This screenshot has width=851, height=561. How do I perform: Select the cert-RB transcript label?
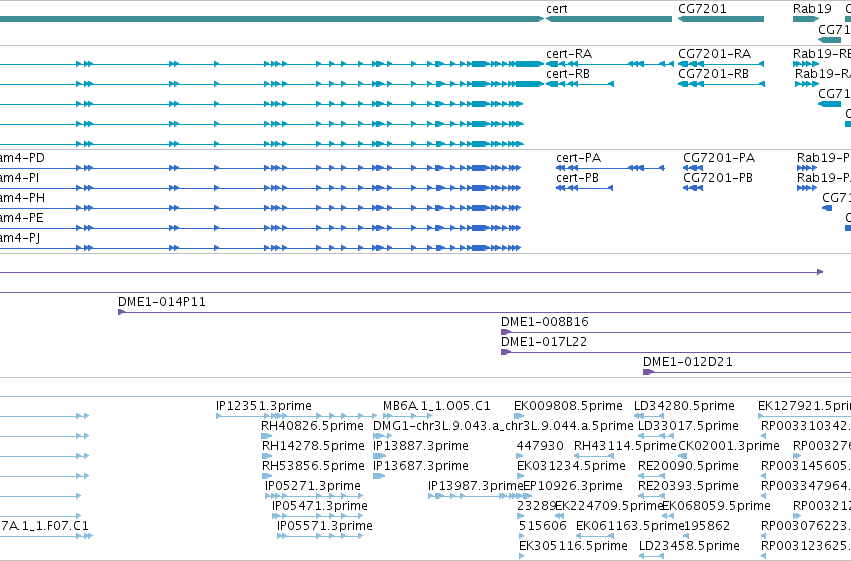[x=568, y=74]
